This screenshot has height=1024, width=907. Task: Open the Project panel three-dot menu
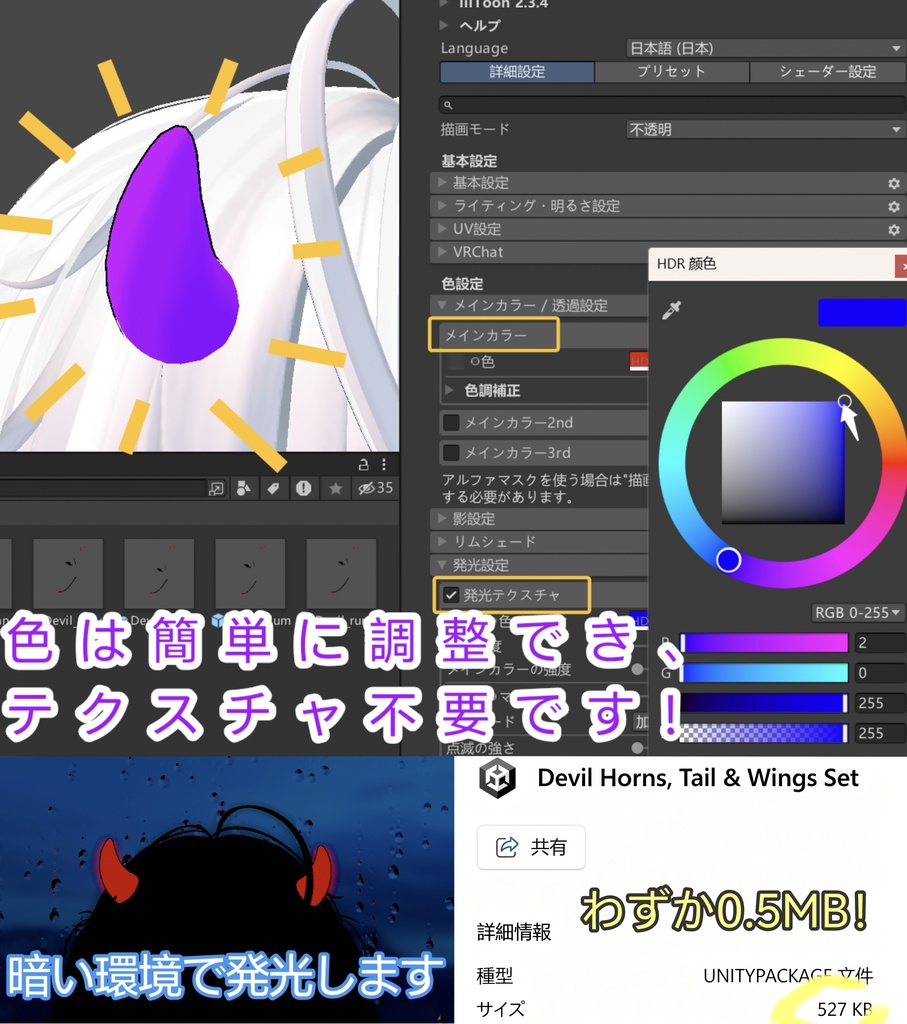[x=384, y=464]
